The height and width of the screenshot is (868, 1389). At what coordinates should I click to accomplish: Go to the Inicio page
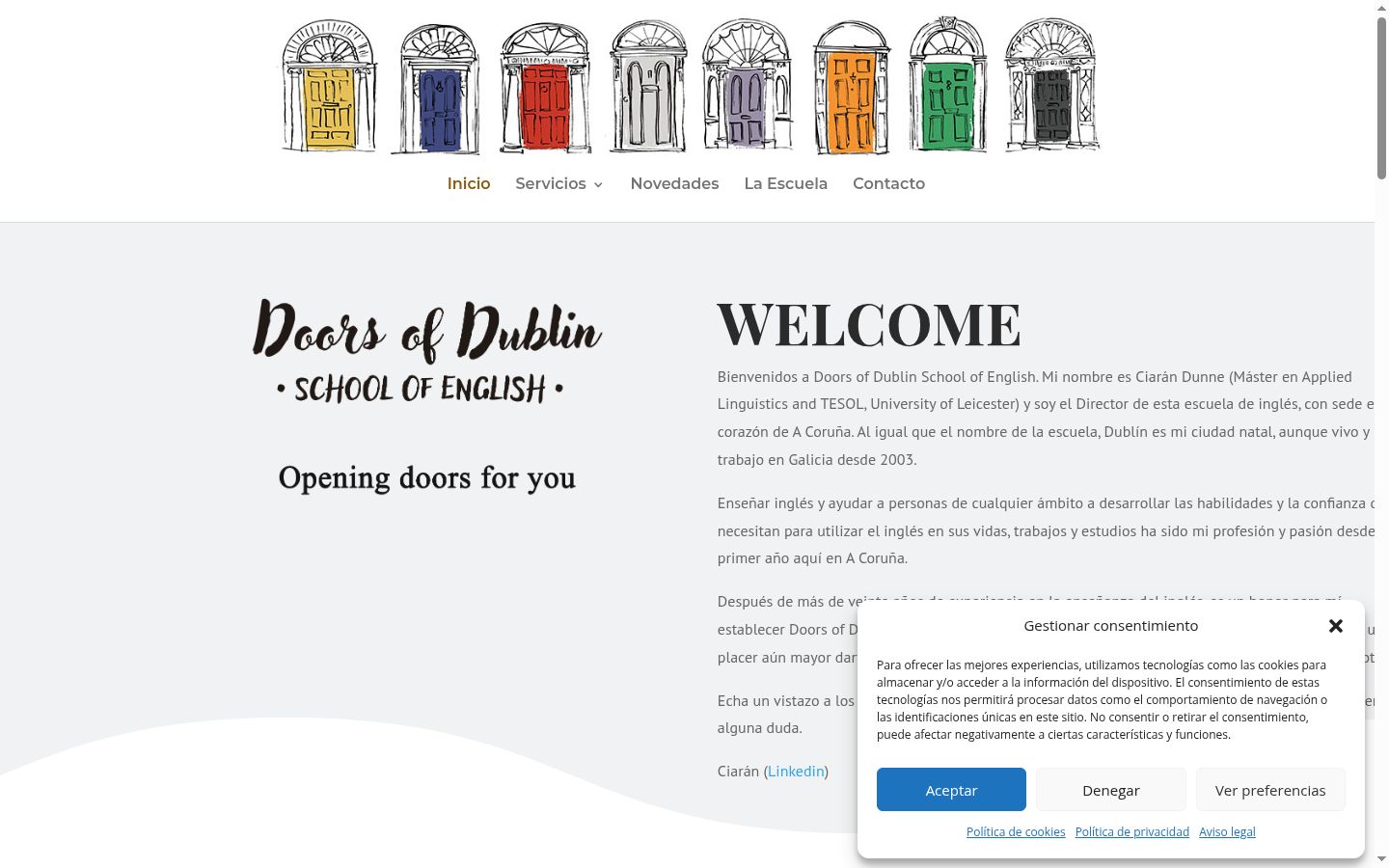click(x=469, y=183)
